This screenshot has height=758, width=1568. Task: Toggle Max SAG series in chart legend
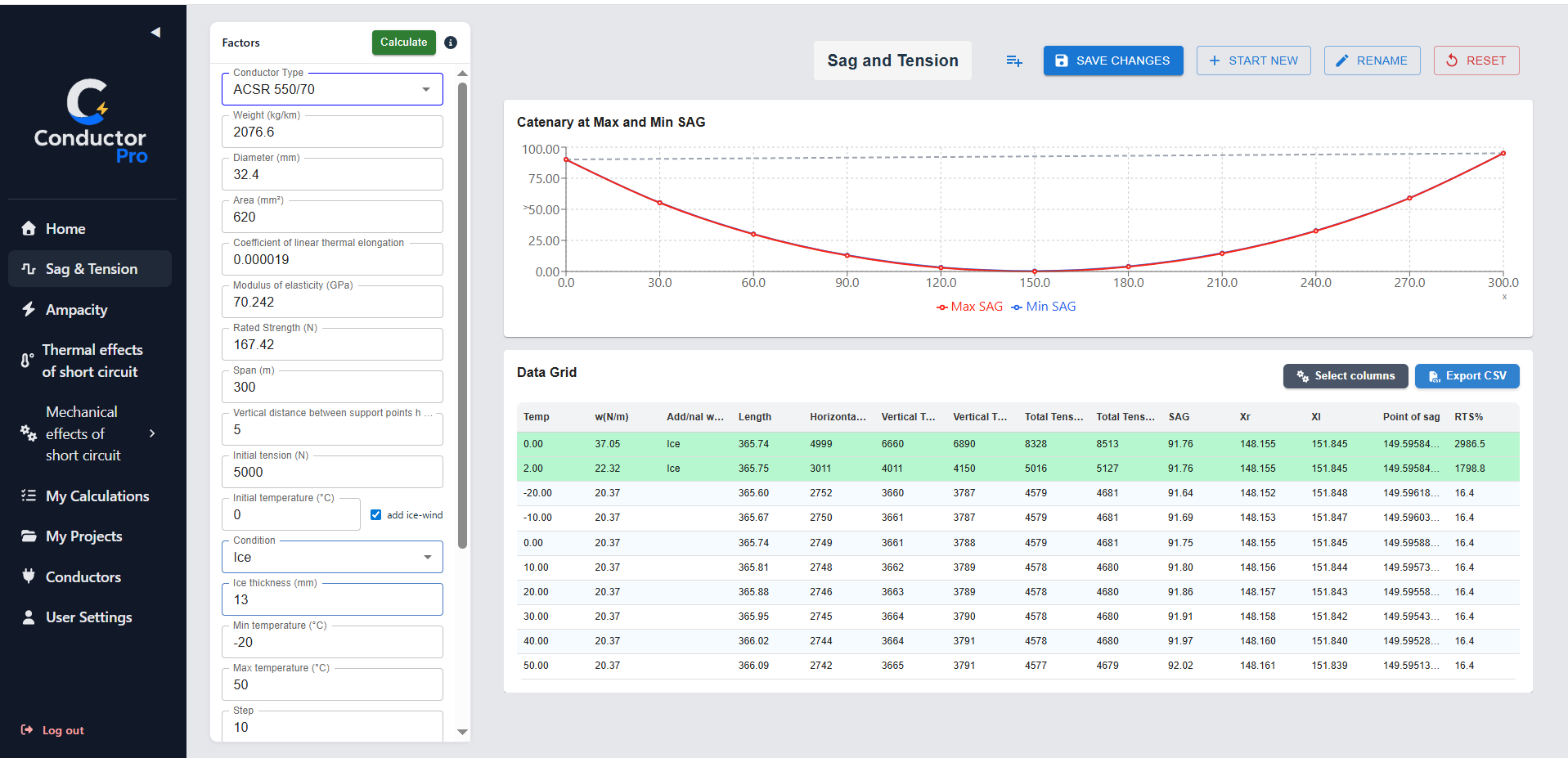click(969, 307)
